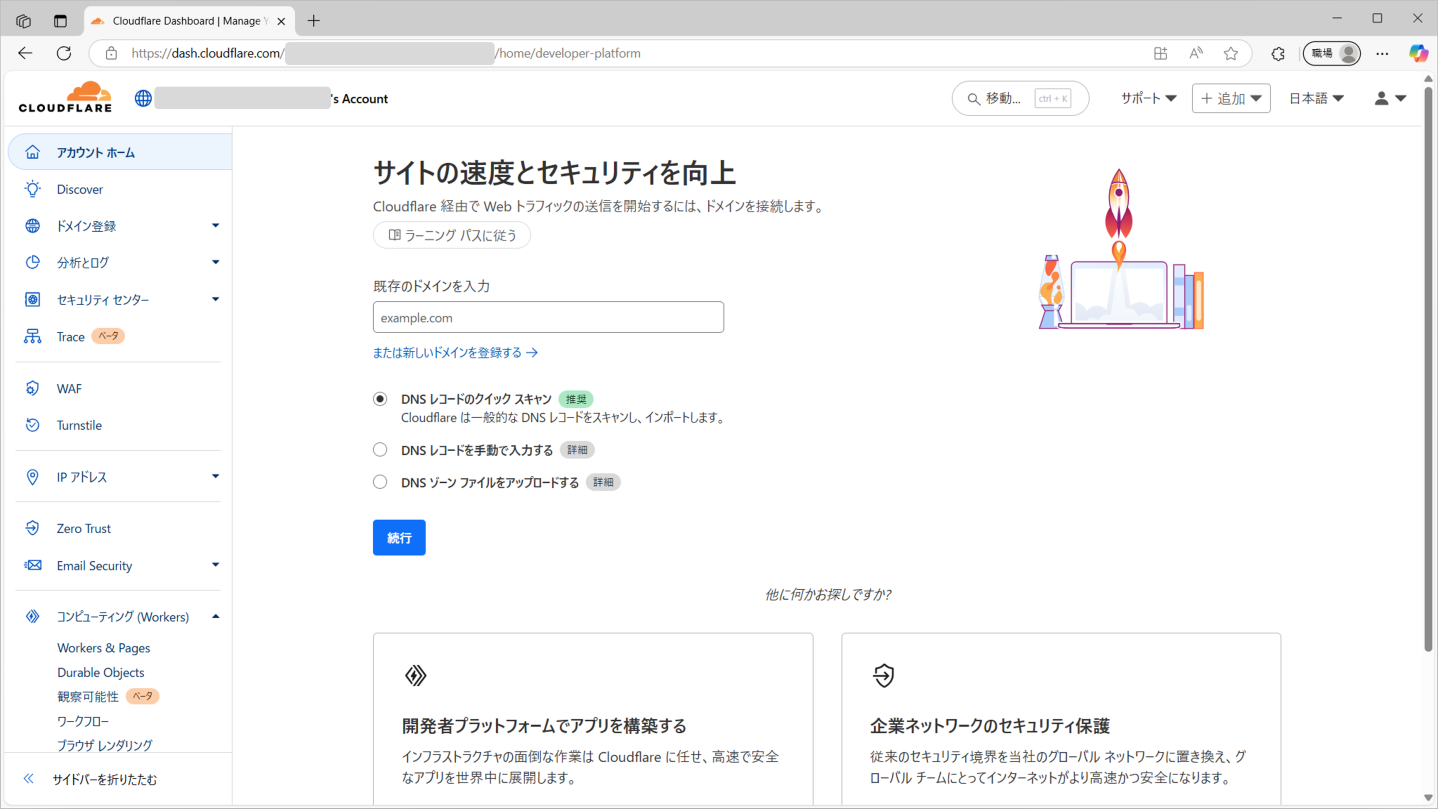
Task: Click the home icon for アカウント ホーム
Action: coord(33,152)
